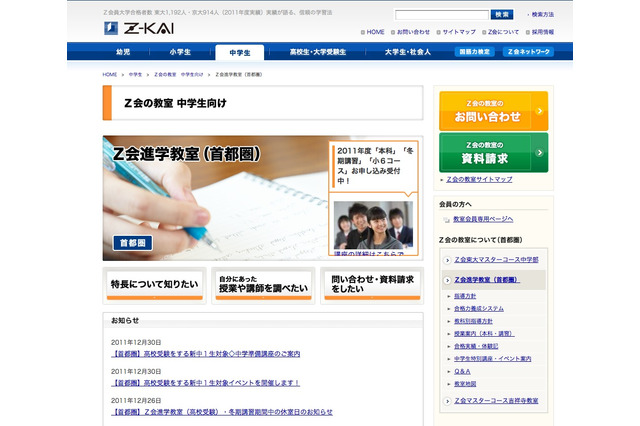Click the 授業や講師を調べたい button
640x426 pixels.
263,286
